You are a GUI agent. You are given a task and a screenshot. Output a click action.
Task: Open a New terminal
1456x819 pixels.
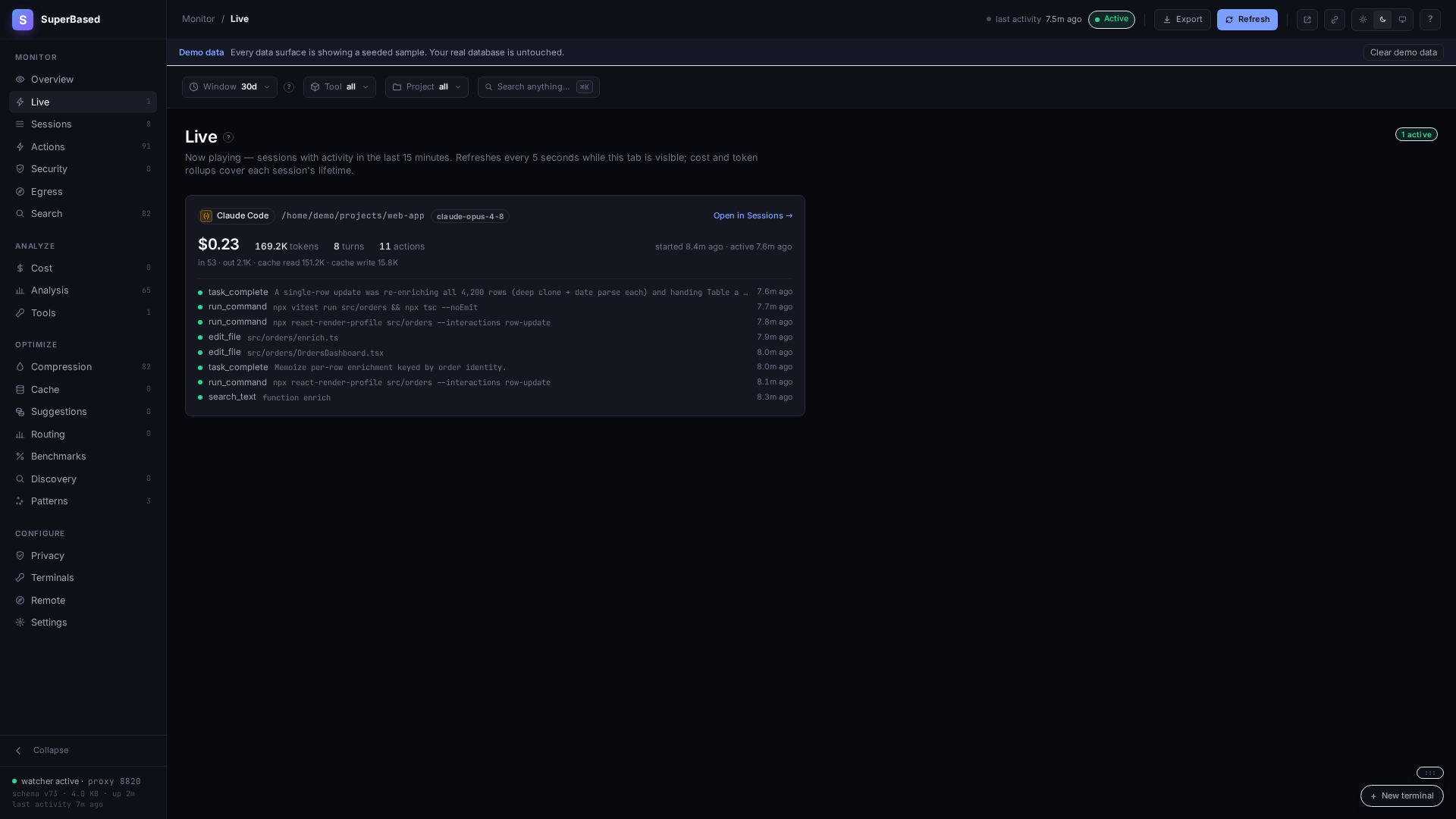pyautogui.click(x=1402, y=796)
